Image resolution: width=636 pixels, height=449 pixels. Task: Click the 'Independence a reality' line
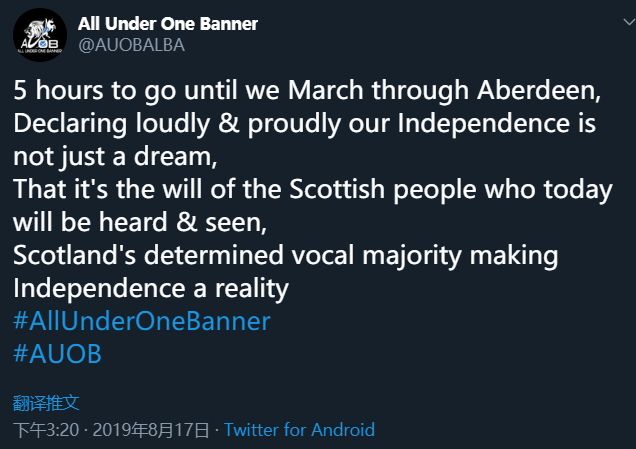pos(150,288)
